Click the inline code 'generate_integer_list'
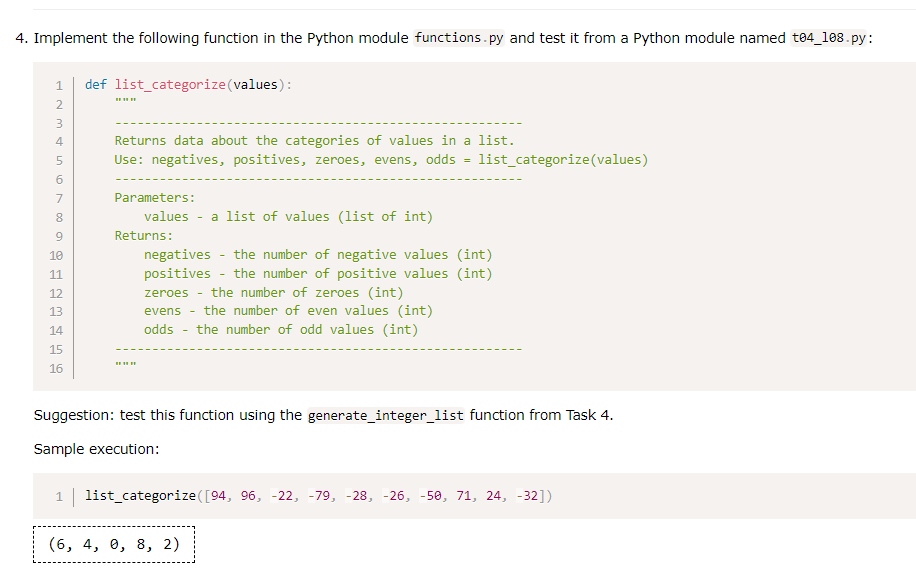The width and height of the screenshot is (916, 573). tap(386, 415)
